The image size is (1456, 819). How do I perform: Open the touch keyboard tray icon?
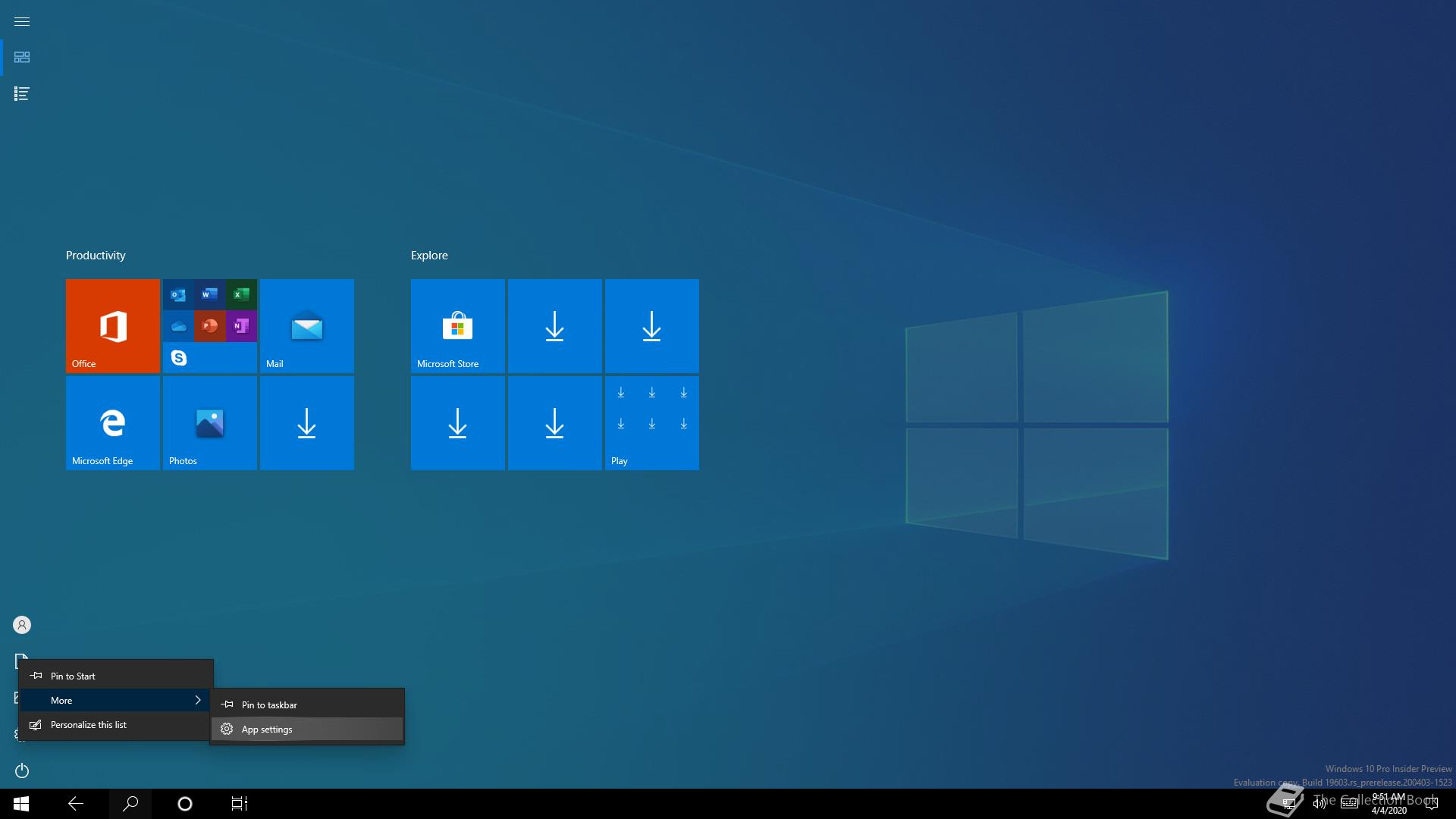[1349, 804]
